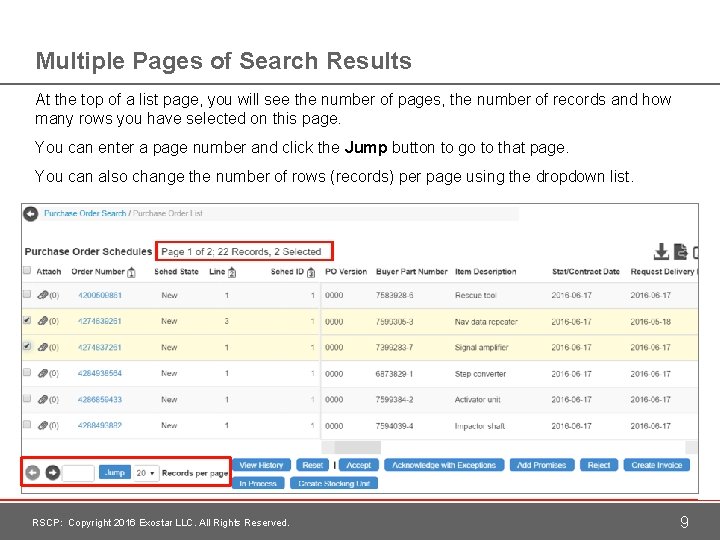This screenshot has width=720, height=540.
Task: Uncheck the row for order 4274637261
Action: 27,346
